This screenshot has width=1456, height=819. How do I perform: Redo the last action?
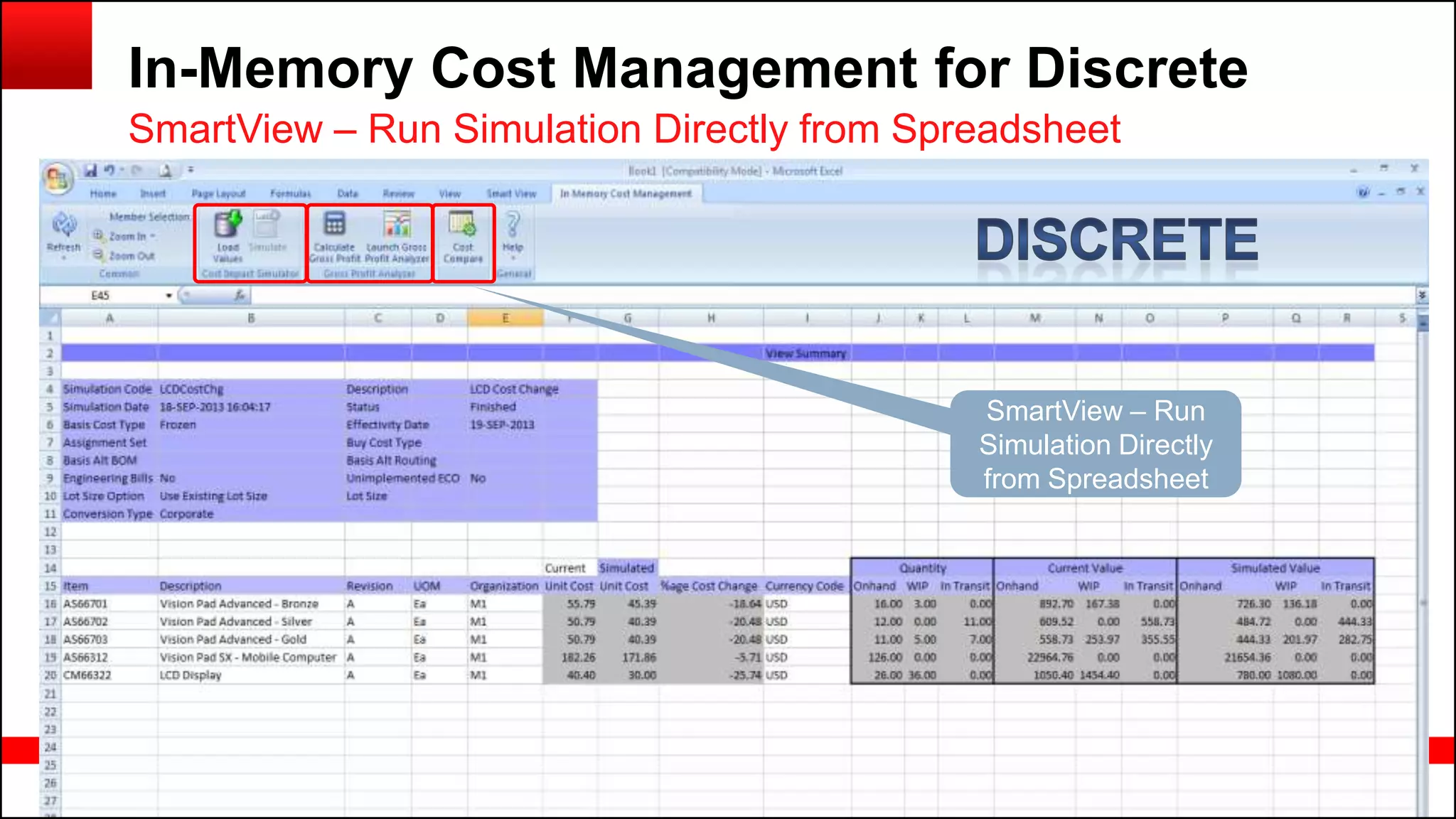[x=137, y=171]
